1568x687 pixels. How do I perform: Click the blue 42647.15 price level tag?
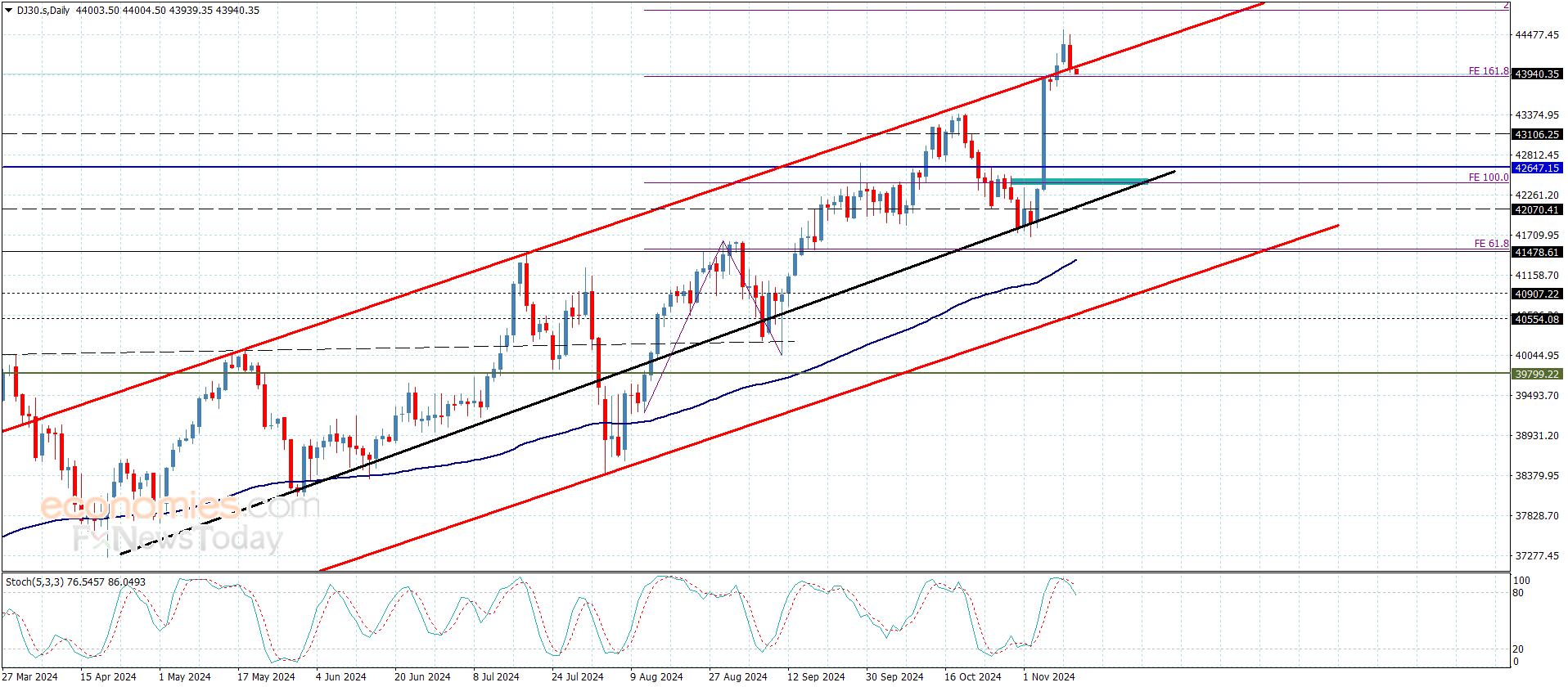(1537, 168)
